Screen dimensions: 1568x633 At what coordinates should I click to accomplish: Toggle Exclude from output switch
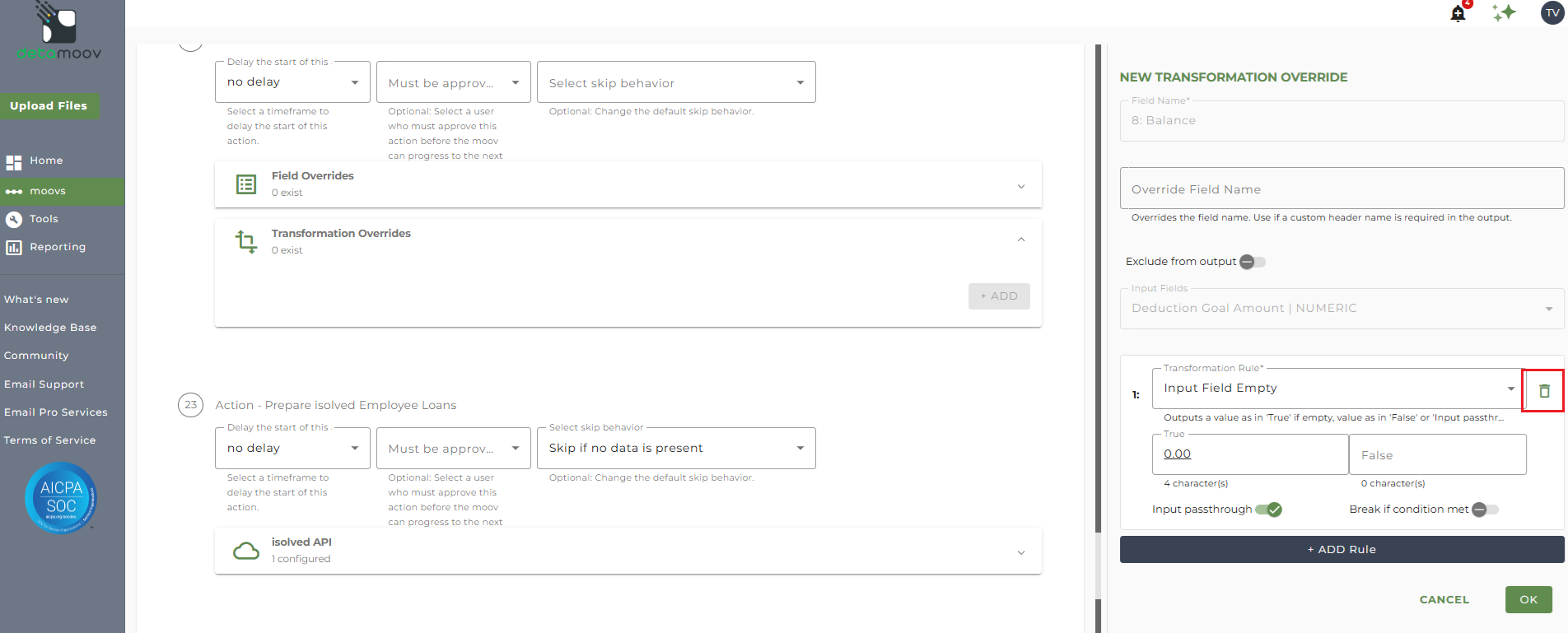tap(1253, 262)
